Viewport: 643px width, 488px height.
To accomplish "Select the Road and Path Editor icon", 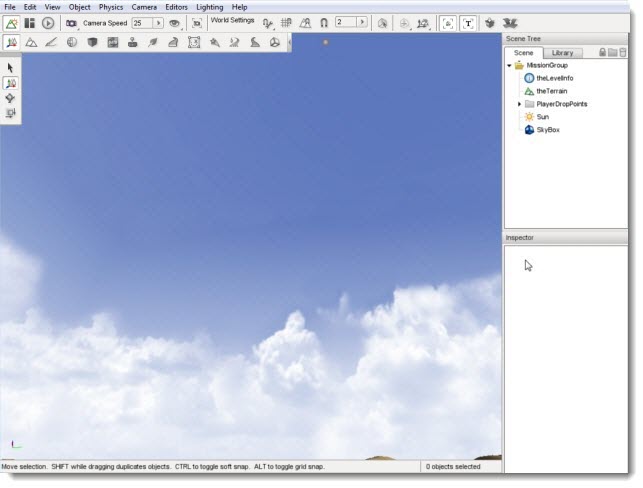I will coord(255,42).
